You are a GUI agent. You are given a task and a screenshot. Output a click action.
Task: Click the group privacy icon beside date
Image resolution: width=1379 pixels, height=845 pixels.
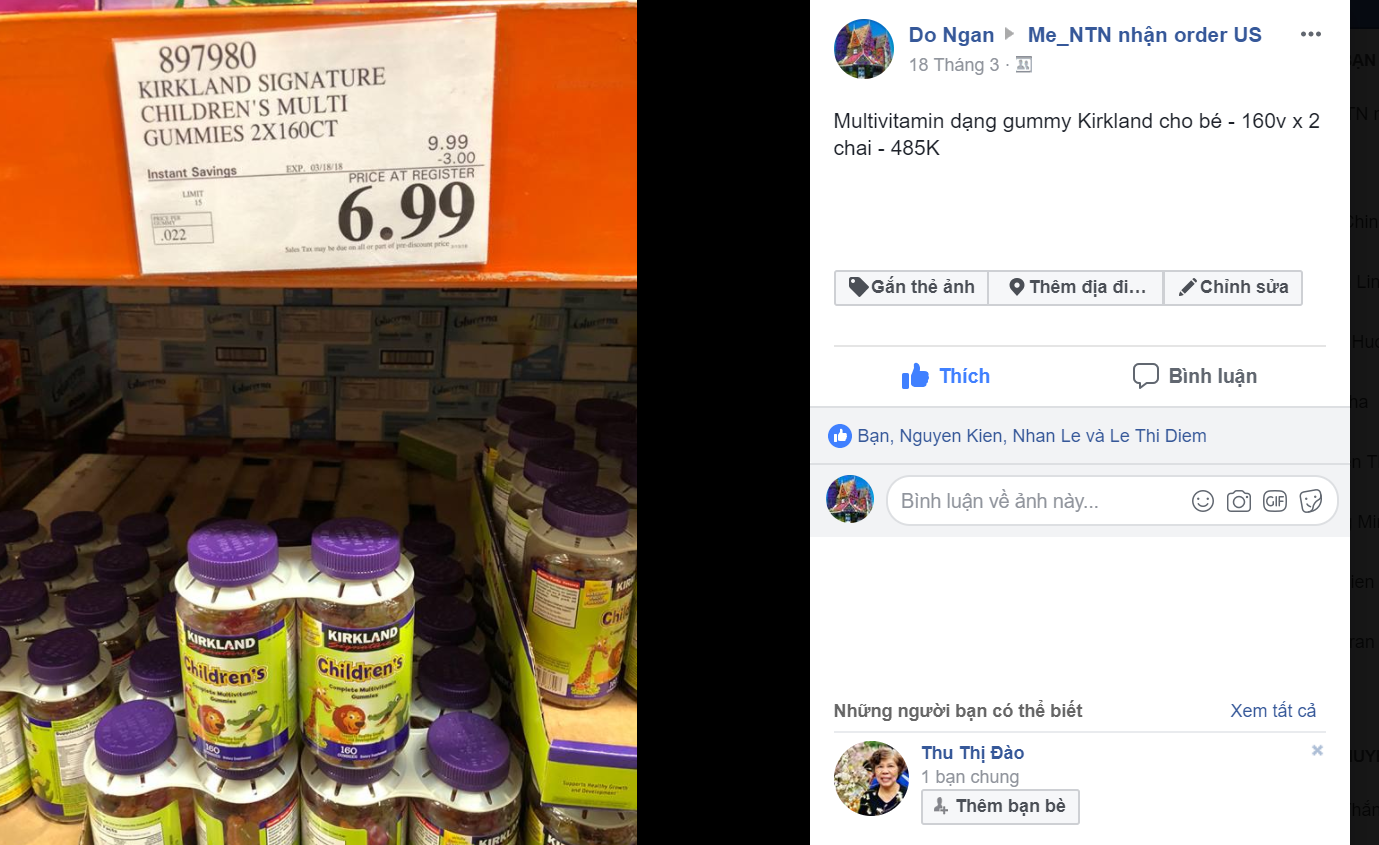pos(1024,65)
